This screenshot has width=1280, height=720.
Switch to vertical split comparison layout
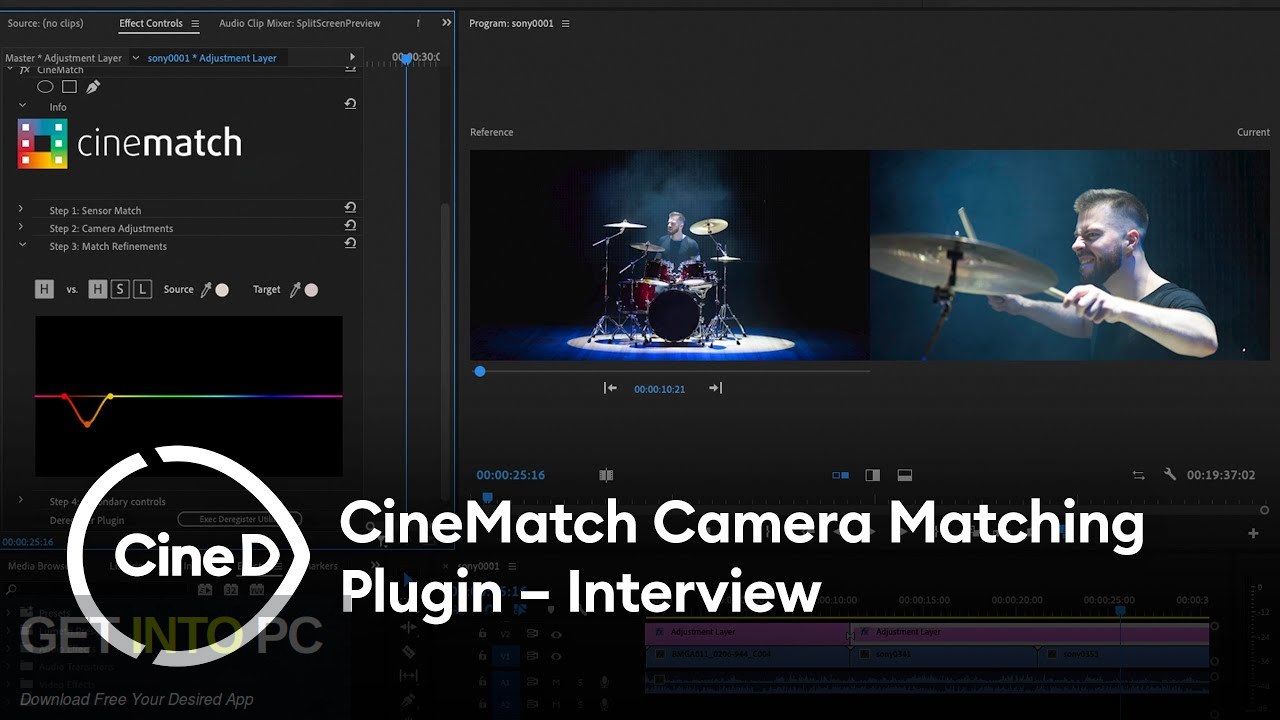pos(872,475)
